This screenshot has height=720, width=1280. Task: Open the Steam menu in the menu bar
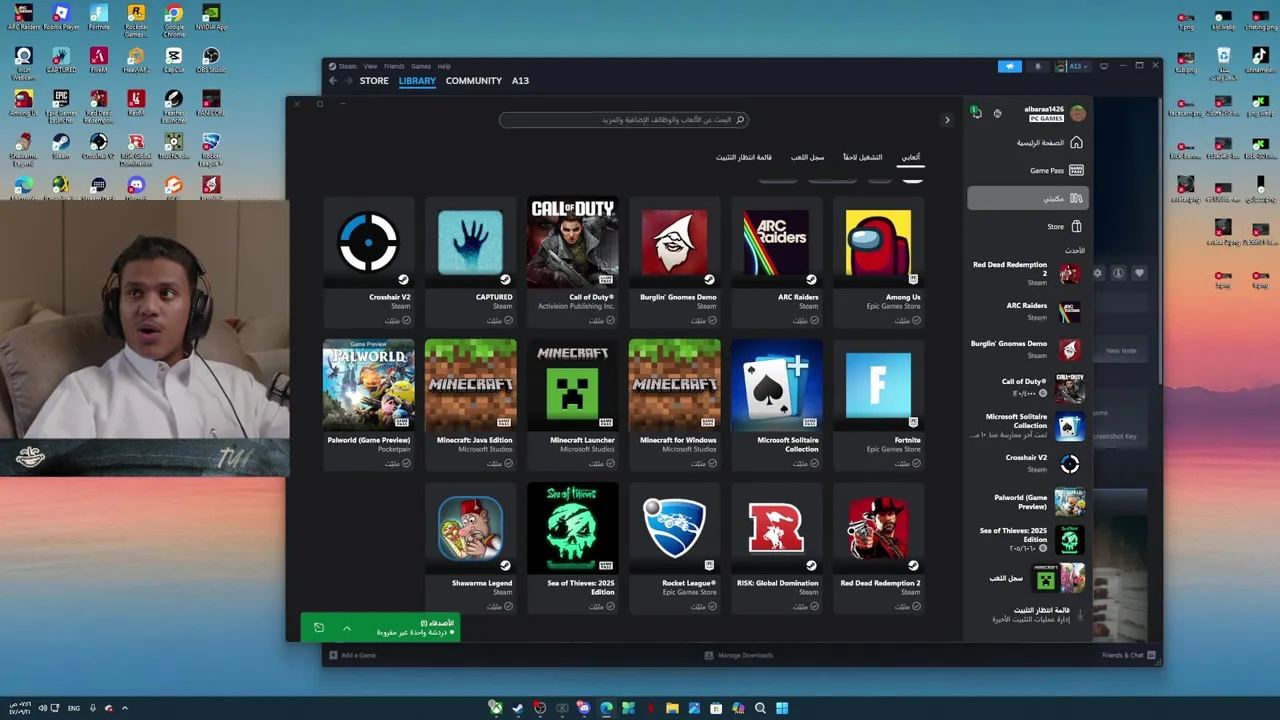[347, 66]
